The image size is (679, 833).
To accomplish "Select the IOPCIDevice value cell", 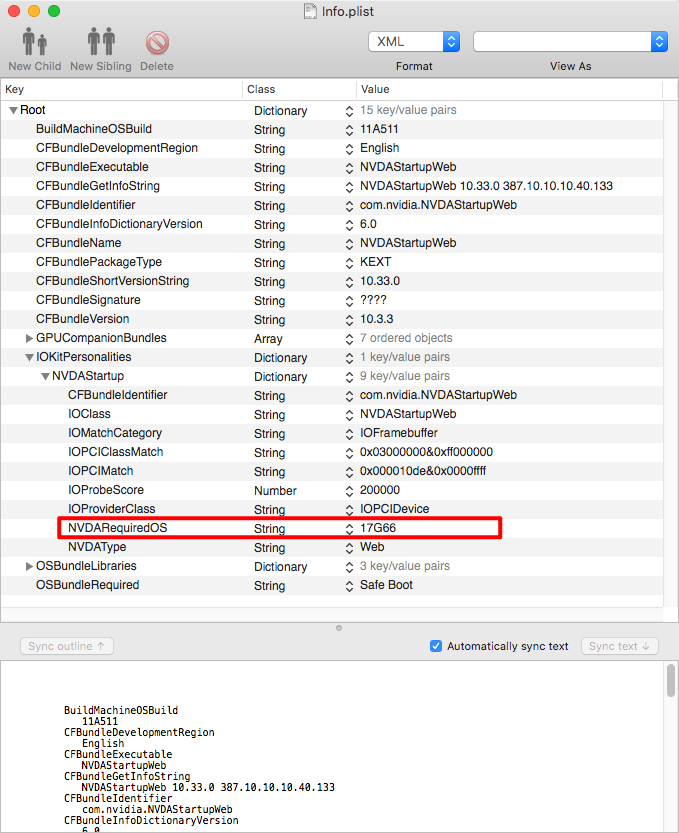I will [394, 509].
